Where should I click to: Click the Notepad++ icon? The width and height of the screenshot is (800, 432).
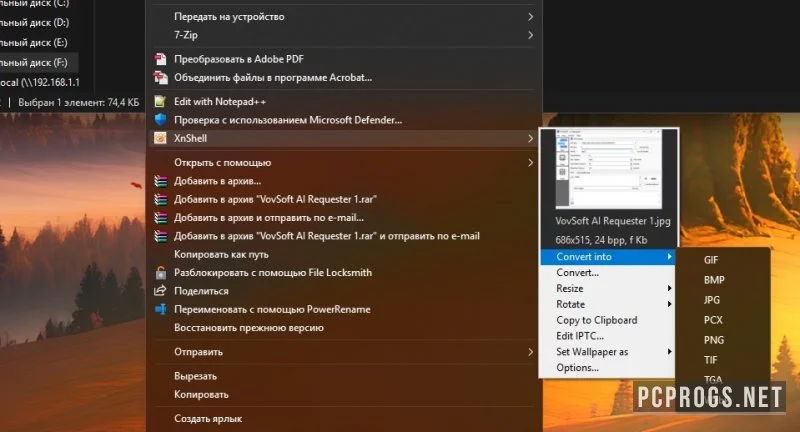pos(160,101)
